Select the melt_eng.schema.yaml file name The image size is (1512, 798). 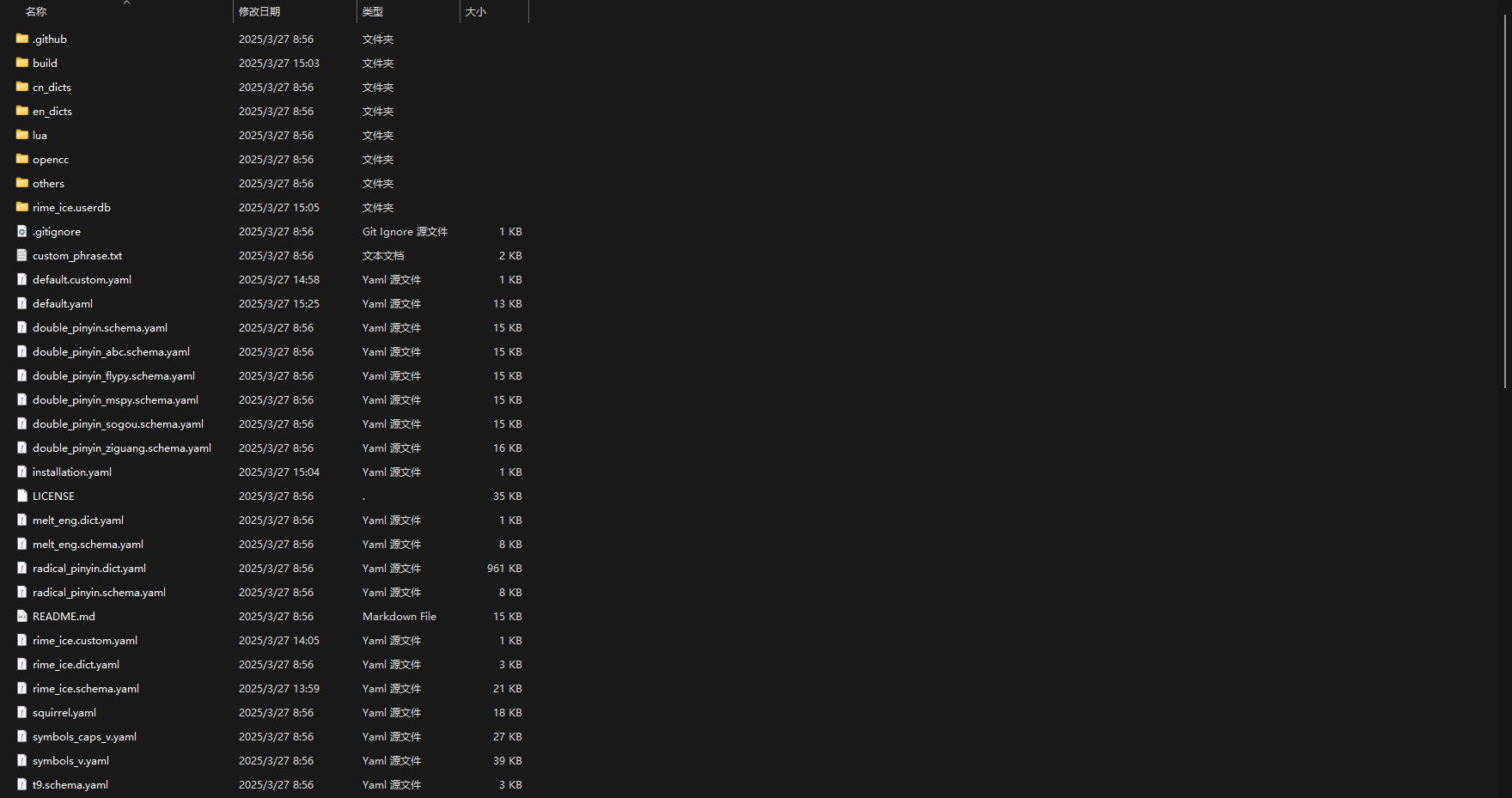(88, 545)
